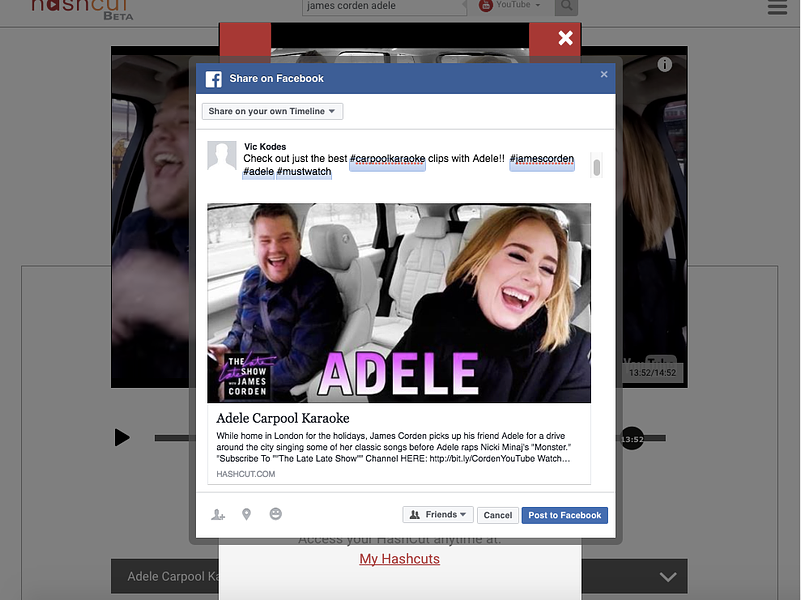Open Share on your own Timeline dropdown

pos(272,111)
